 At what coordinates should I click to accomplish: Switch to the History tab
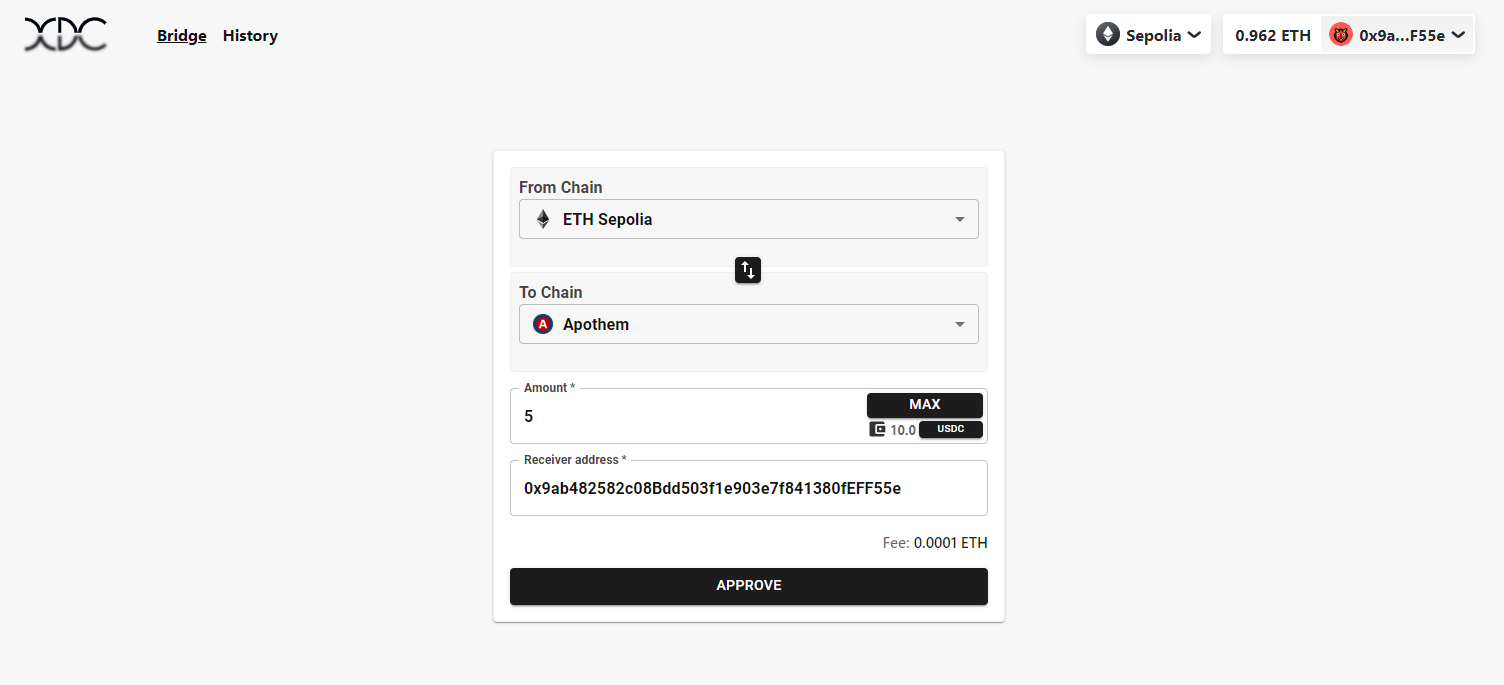[250, 35]
